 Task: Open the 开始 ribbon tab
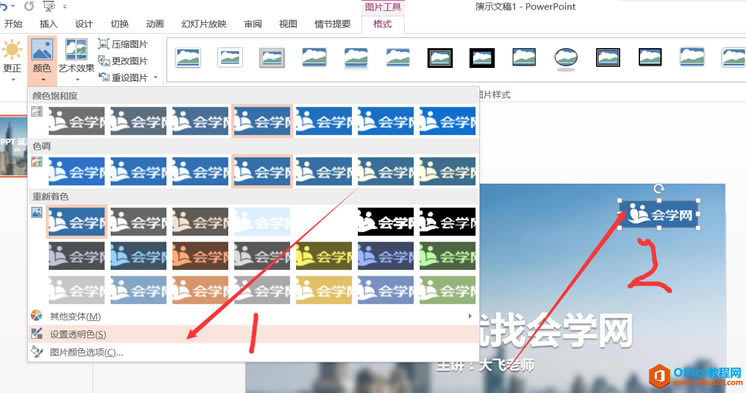coord(13,24)
